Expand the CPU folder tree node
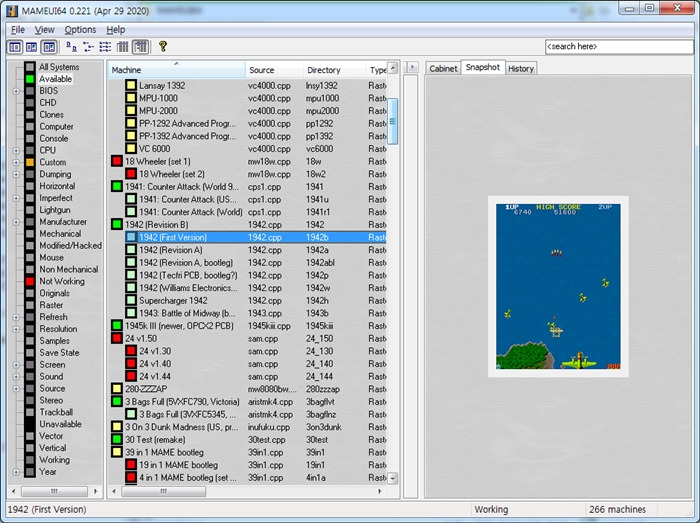This screenshot has height=523, width=700. pos(16,150)
